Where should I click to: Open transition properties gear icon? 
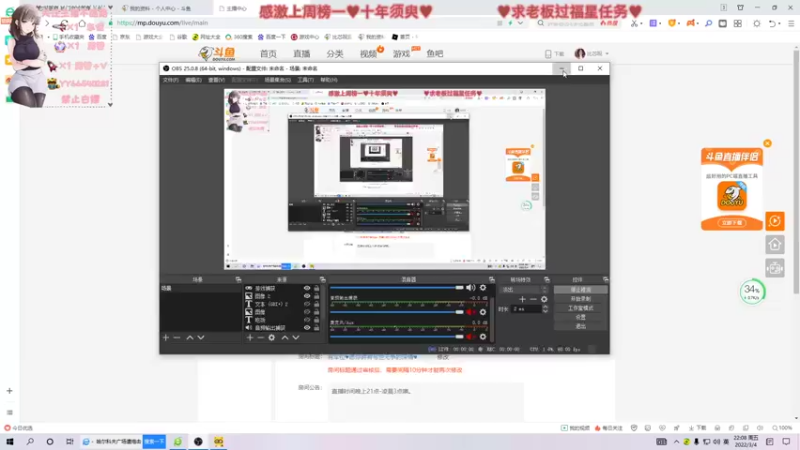point(544,299)
